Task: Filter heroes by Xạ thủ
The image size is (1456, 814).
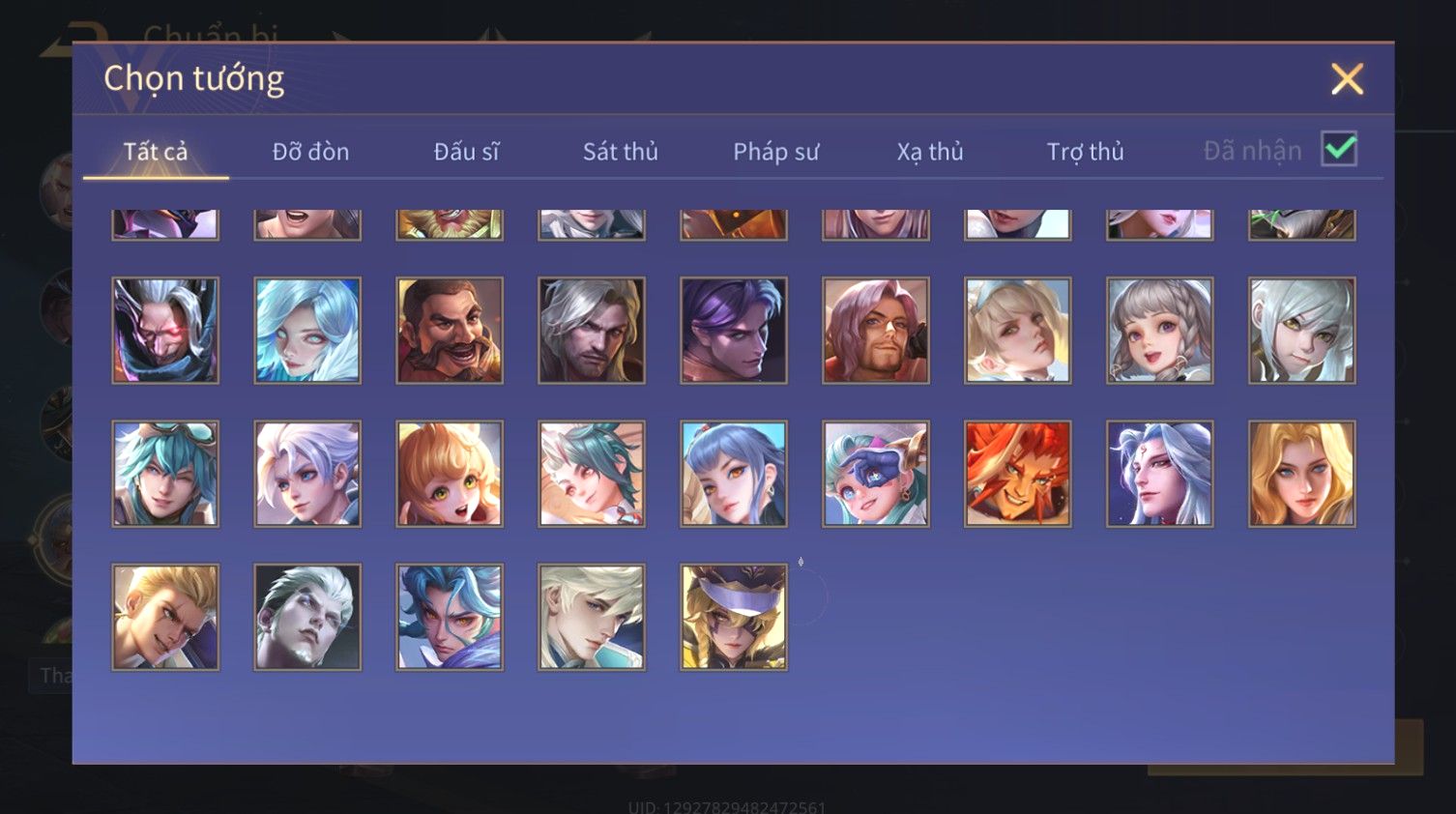Action: 930,152
